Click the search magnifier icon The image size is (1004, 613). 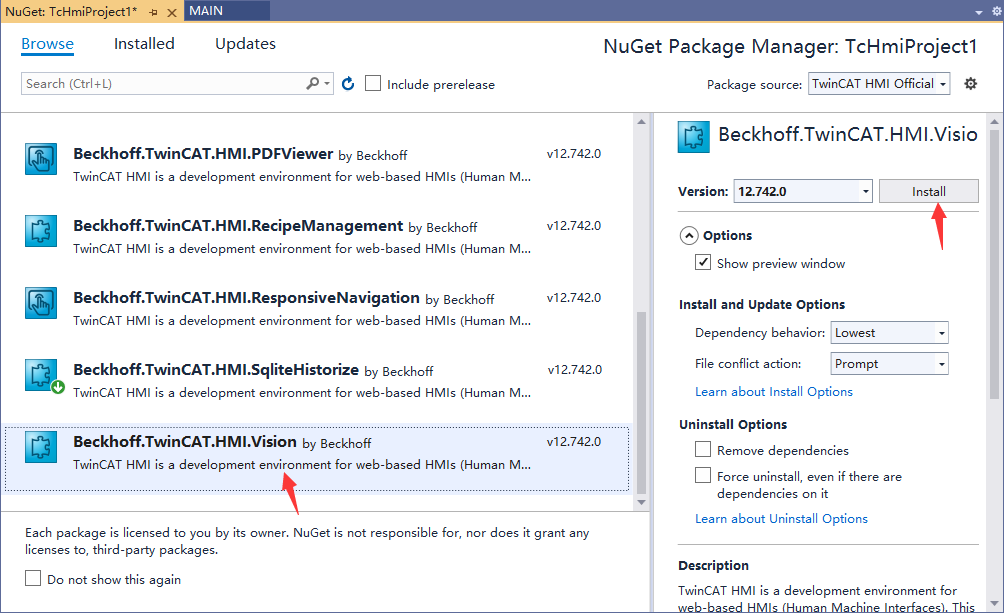click(x=314, y=84)
